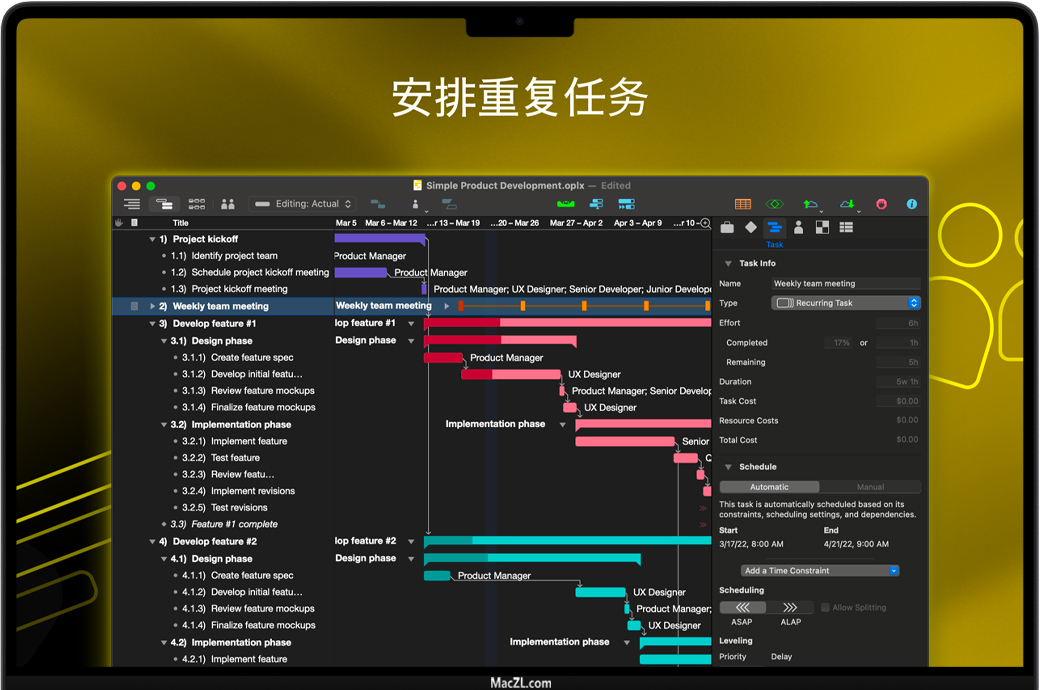The image size is (1040, 690).
Task: Expand the Weekly team meeting row
Action: [x=153, y=306]
